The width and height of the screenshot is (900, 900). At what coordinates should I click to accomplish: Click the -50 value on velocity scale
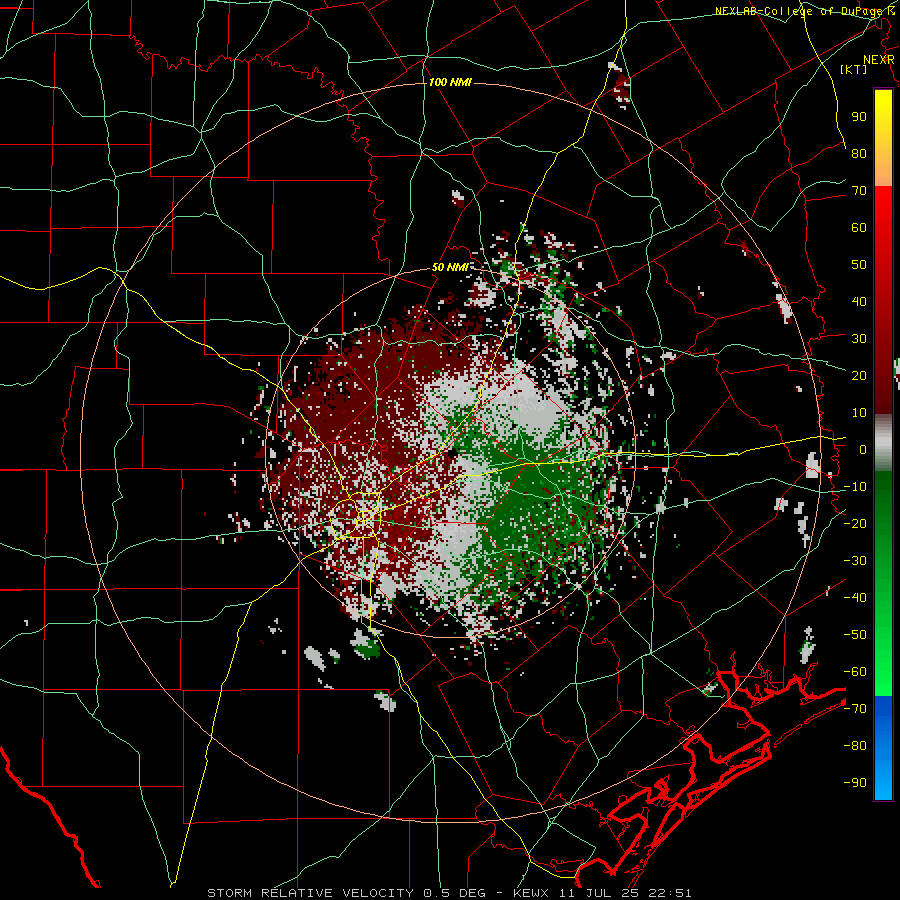[855, 635]
